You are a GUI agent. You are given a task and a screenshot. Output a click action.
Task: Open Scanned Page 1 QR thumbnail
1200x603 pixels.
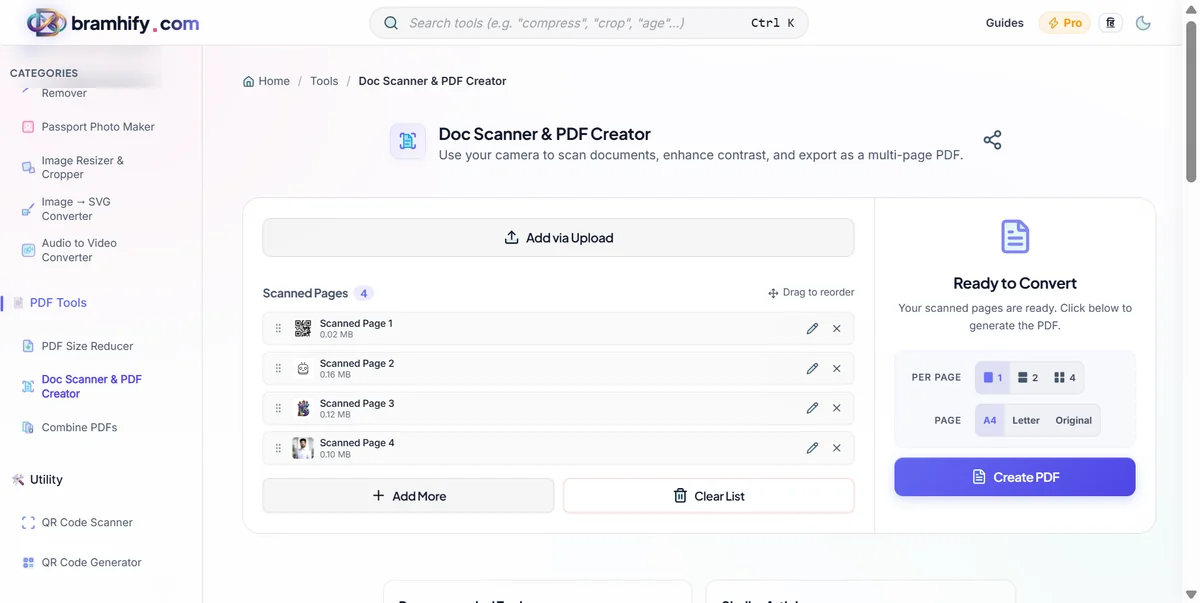[303, 329]
